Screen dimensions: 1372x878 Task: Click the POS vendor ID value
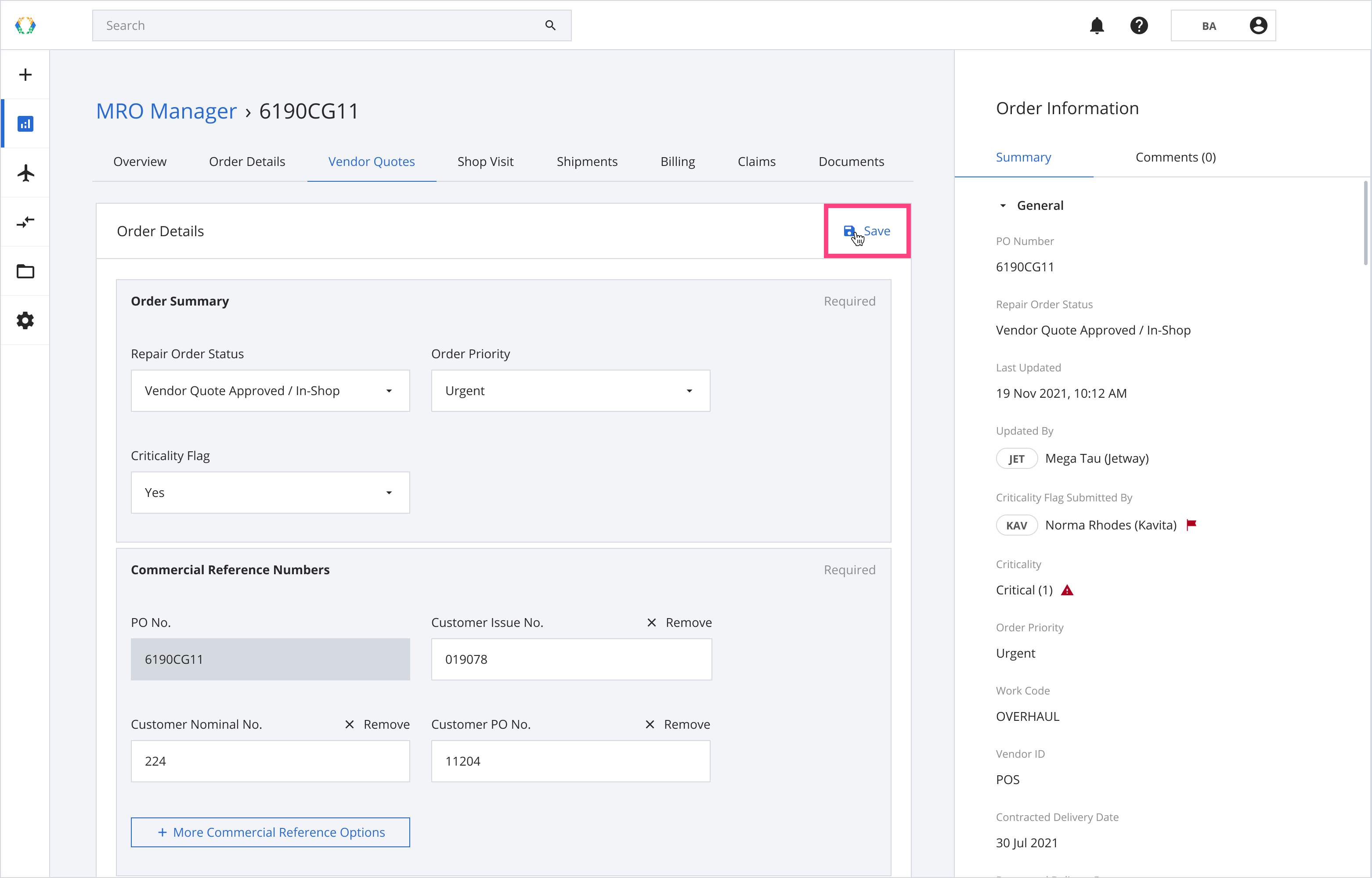[x=1007, y=779]
